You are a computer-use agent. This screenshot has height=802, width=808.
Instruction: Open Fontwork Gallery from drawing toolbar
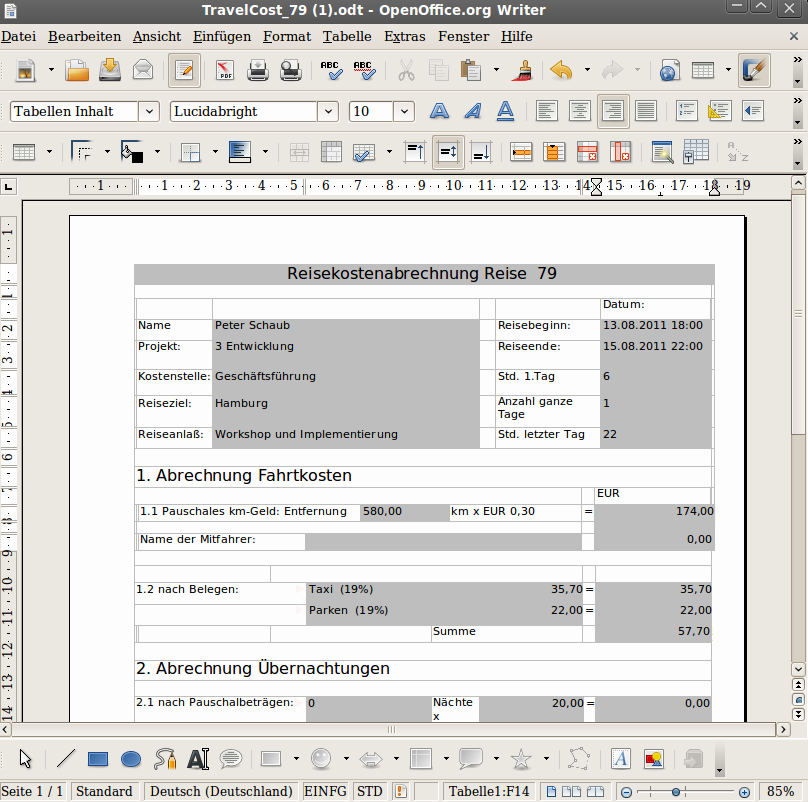click(x=620, y=759)
